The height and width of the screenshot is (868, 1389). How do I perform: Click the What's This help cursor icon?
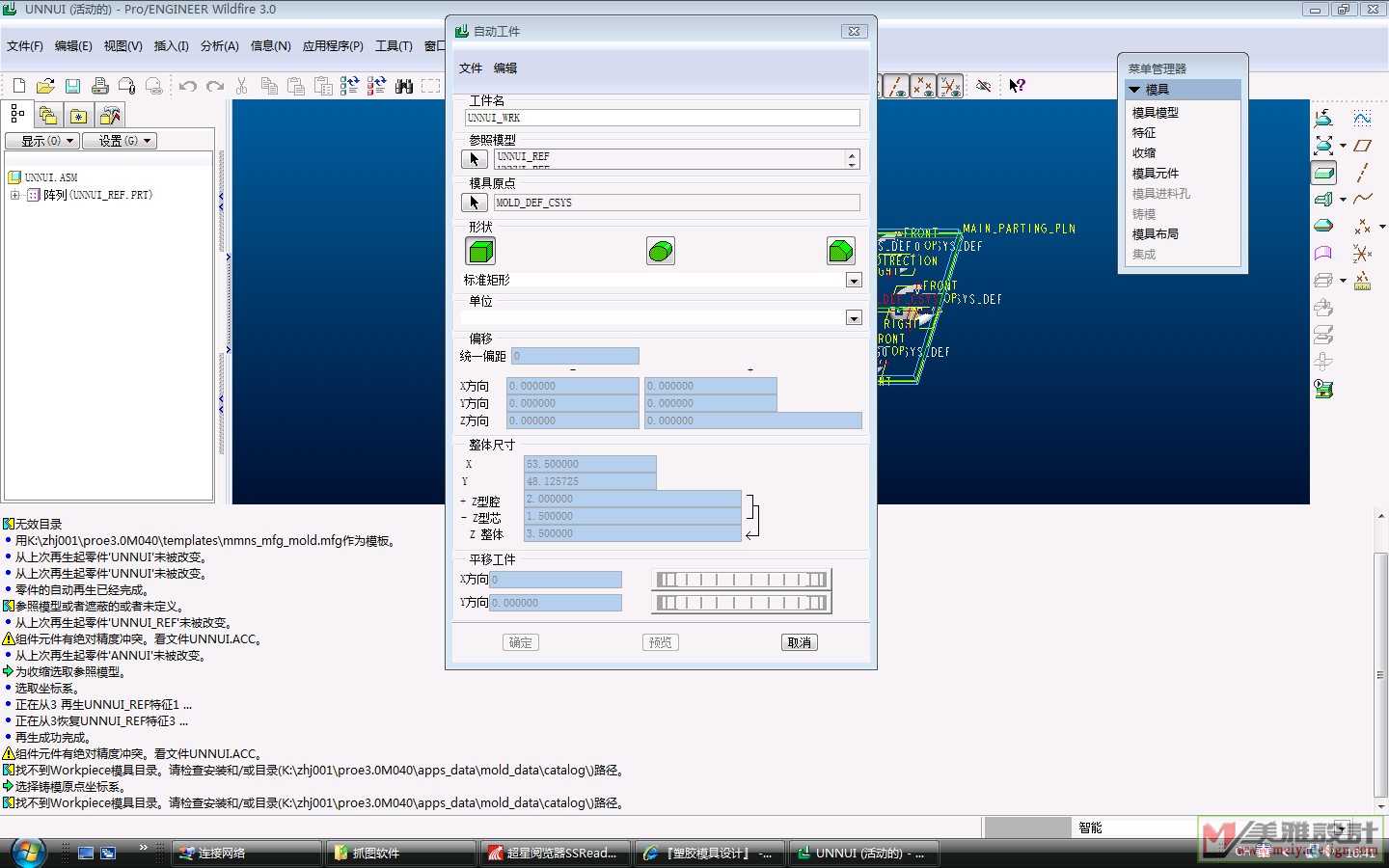[1017, 86]
